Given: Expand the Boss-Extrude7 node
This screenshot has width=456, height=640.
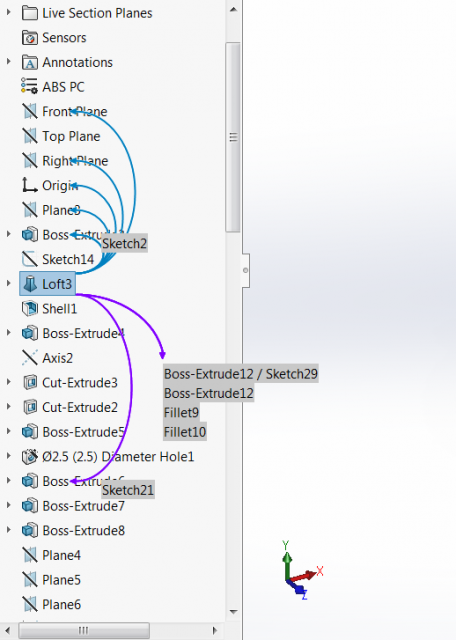Looking at the screenshot, I should pos(8,505).
